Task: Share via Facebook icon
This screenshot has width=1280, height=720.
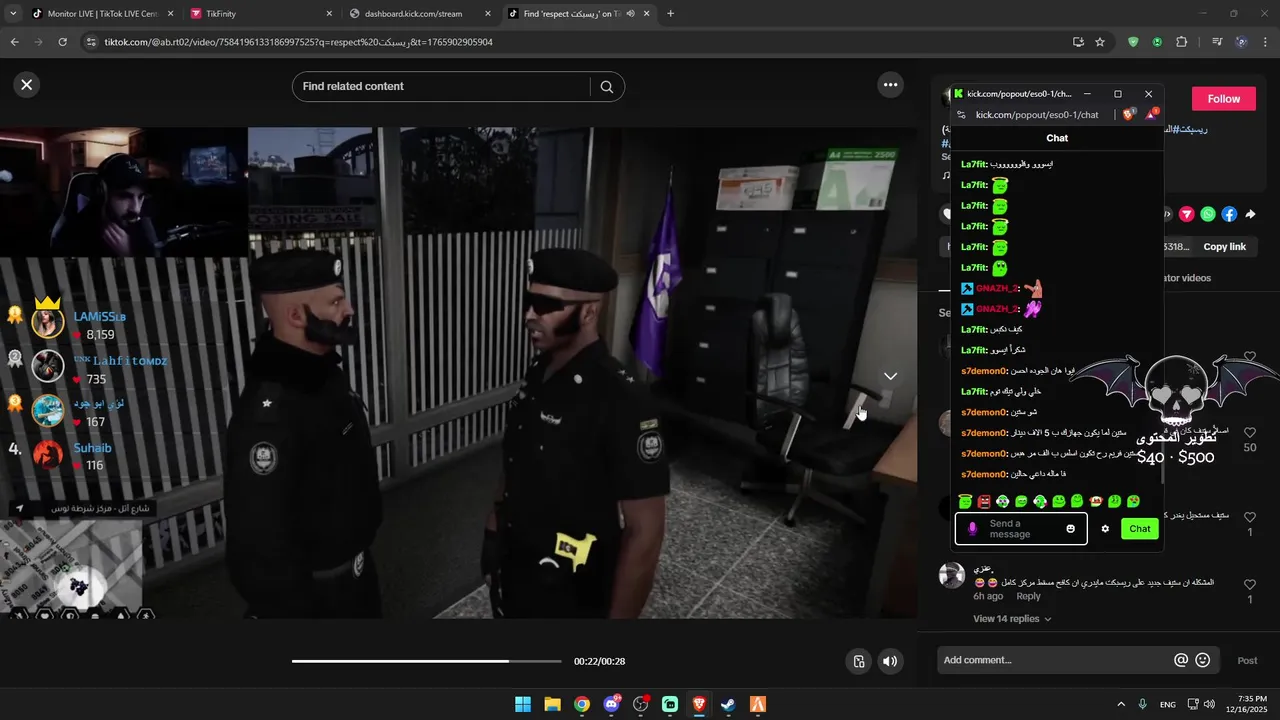Action: point(1229,214)
